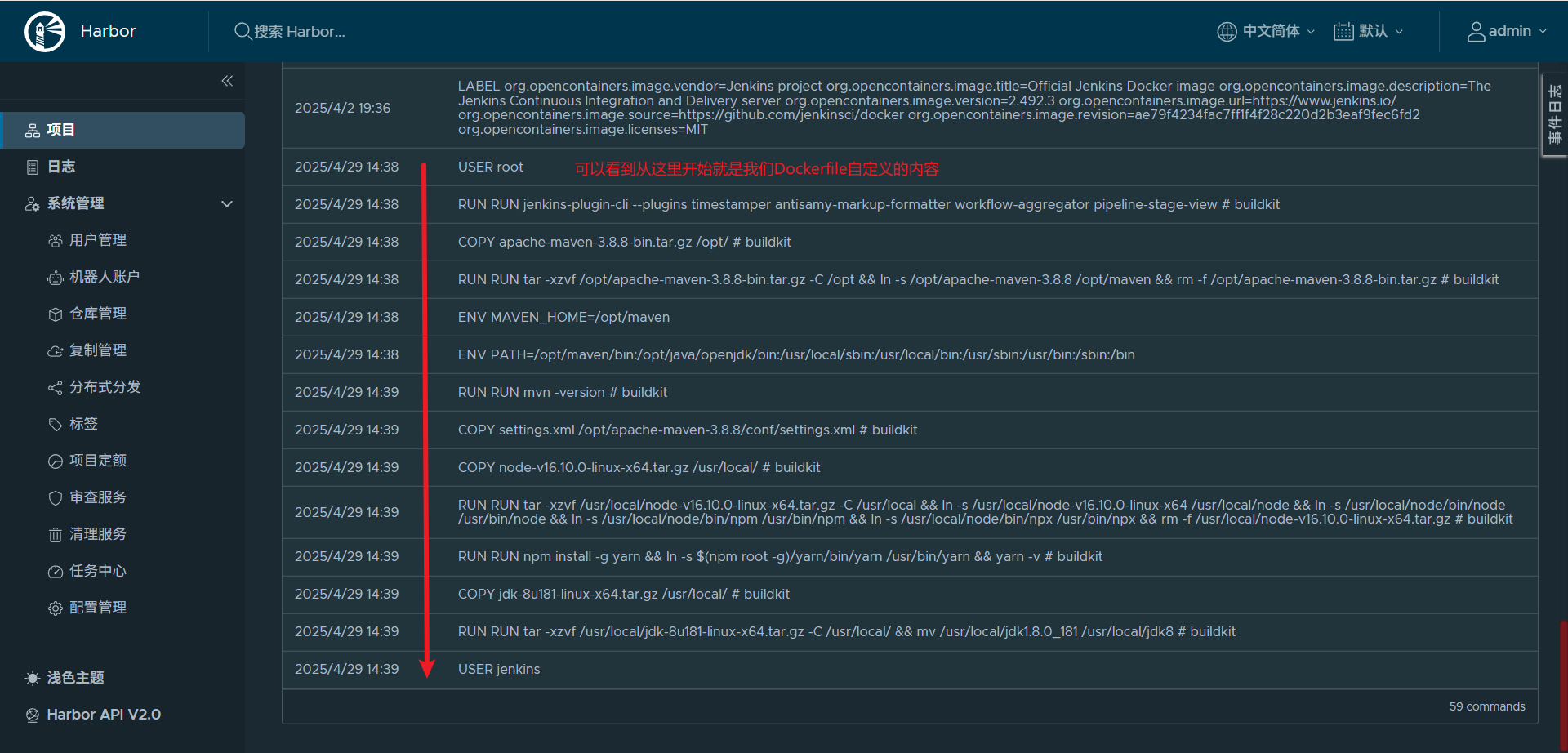Click the 配置管理 gear icon

(56, 608)
